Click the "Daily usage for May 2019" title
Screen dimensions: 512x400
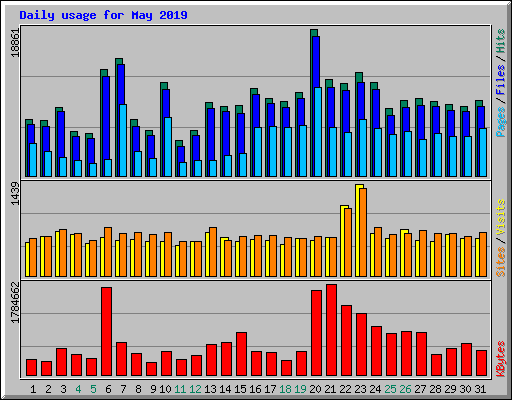click(x=103, y=15)
